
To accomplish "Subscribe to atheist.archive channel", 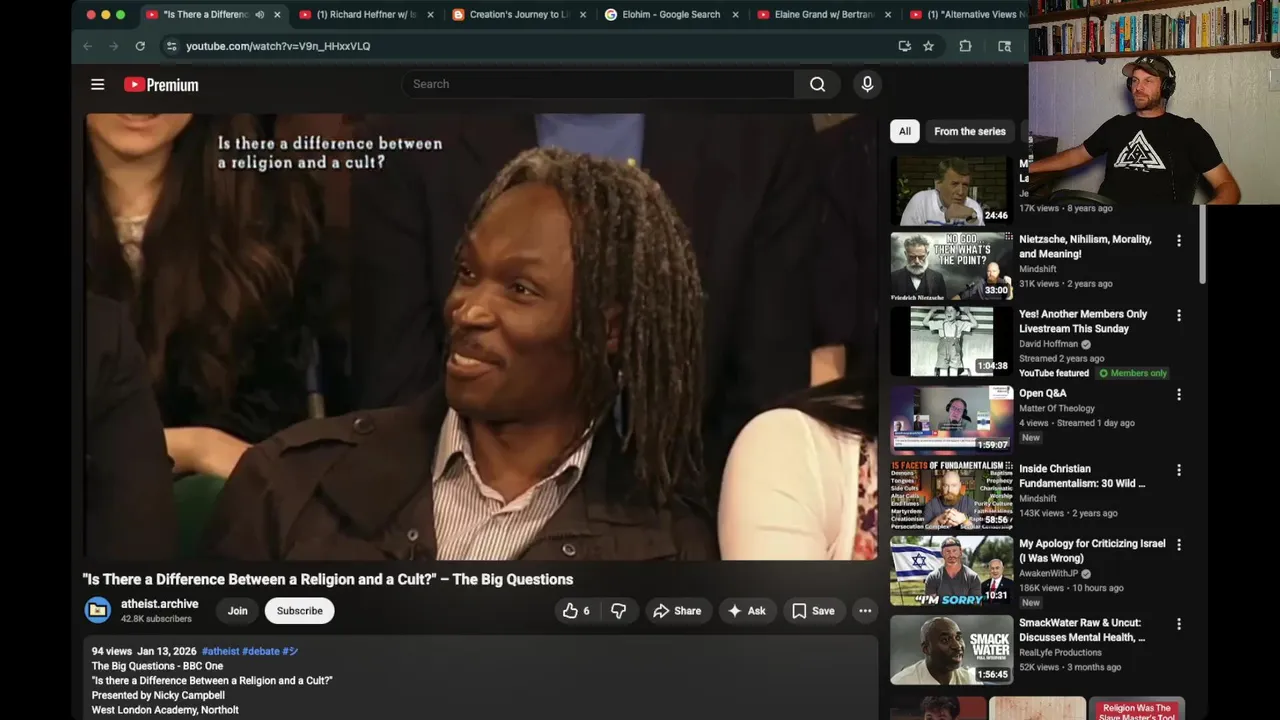I will click(299, 611).
